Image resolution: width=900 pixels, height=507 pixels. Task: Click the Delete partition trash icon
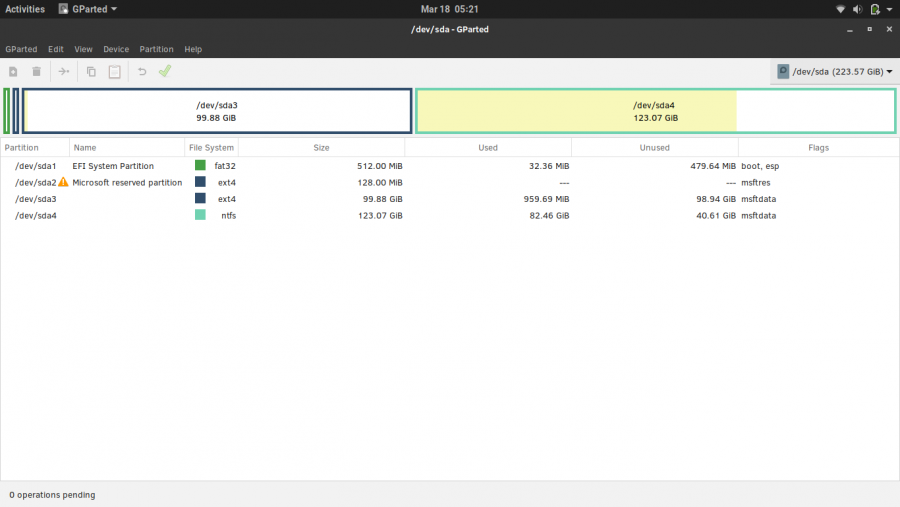tap(37, 72)
